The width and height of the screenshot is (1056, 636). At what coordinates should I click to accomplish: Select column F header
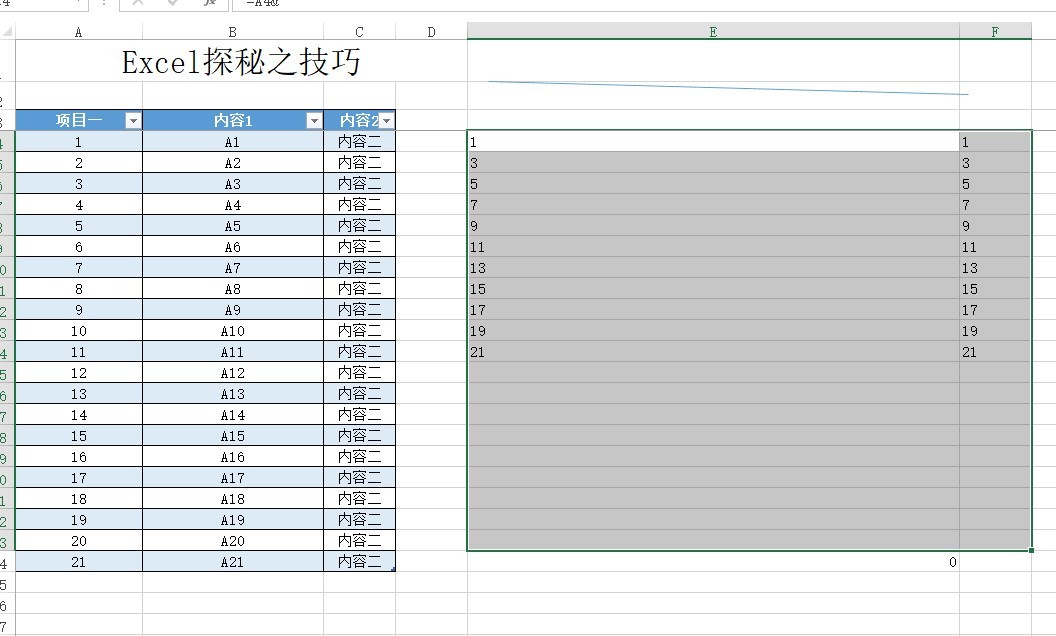994,31
